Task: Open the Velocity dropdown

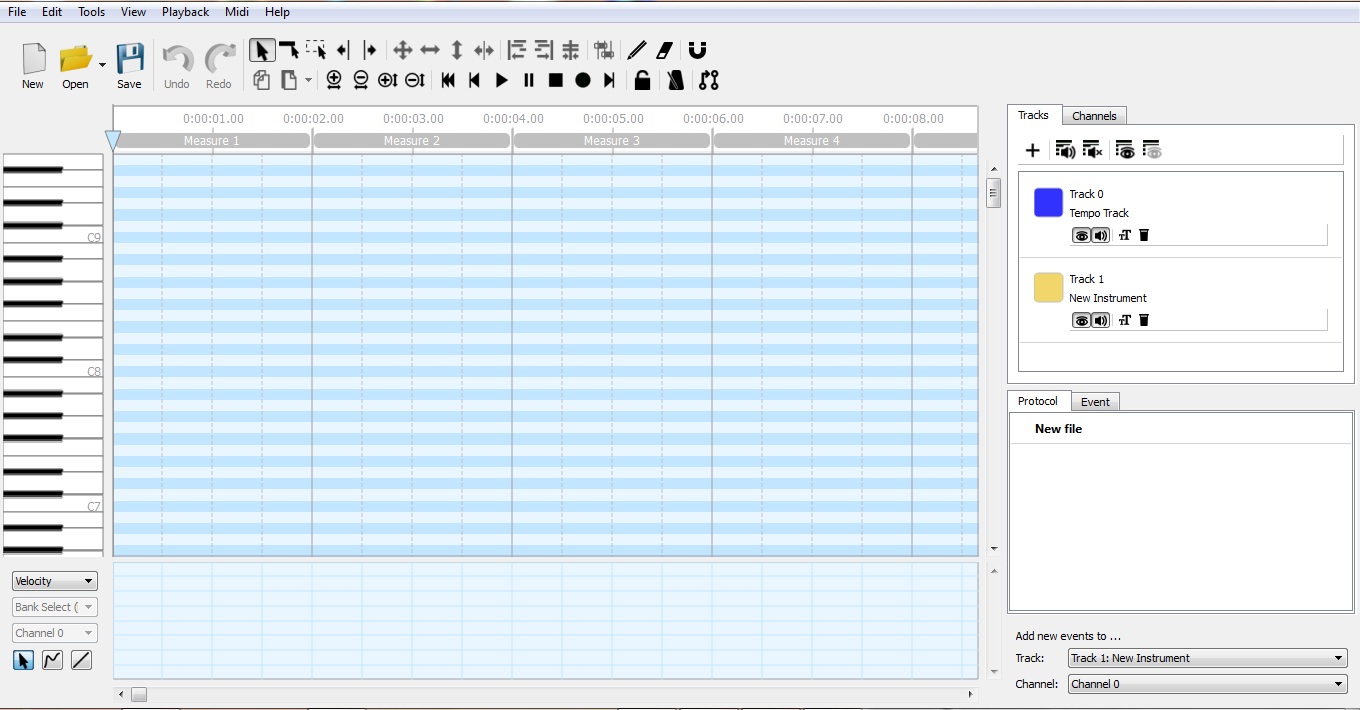Action: tap(55, 581)
